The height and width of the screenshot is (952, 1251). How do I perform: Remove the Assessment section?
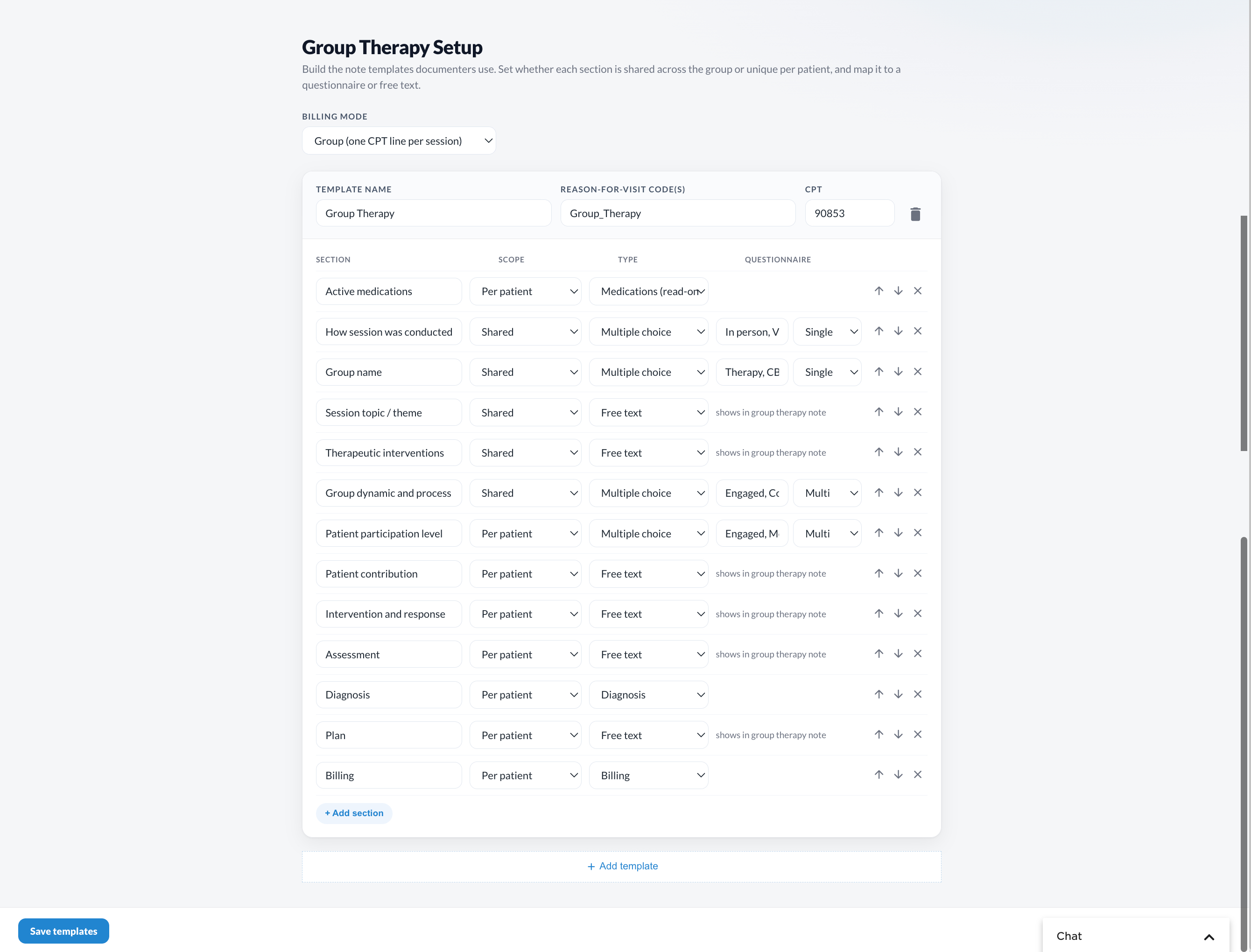[x=918, y=654]
